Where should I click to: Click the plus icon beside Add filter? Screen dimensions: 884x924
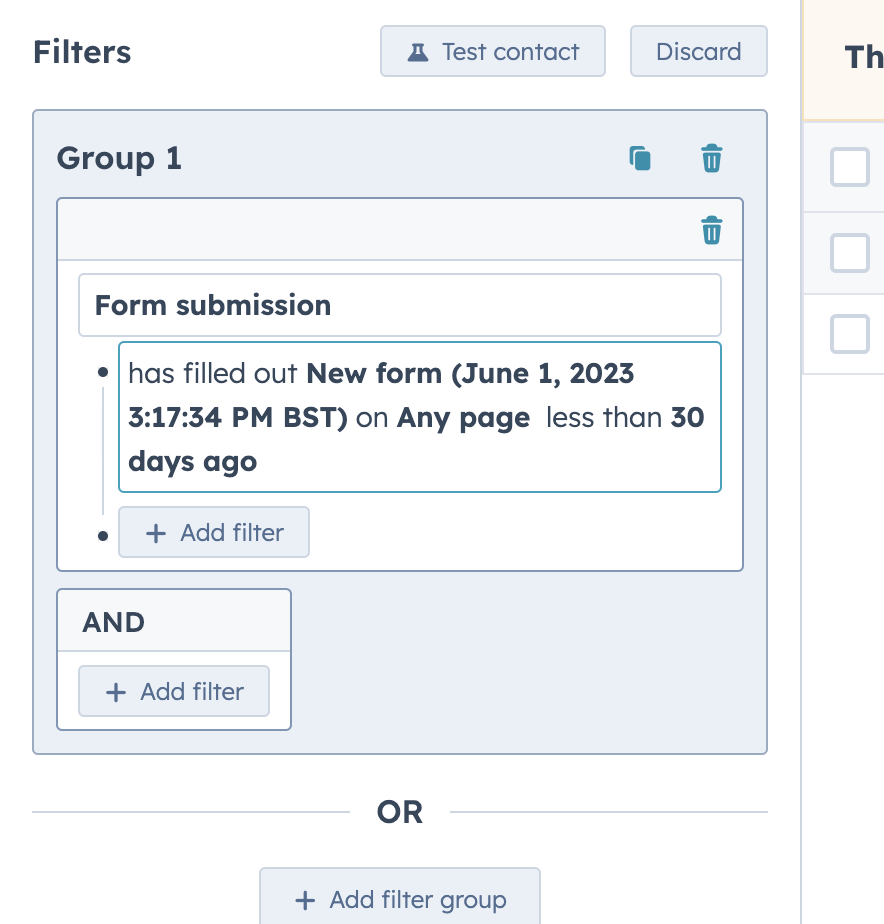tap(156, 532)
